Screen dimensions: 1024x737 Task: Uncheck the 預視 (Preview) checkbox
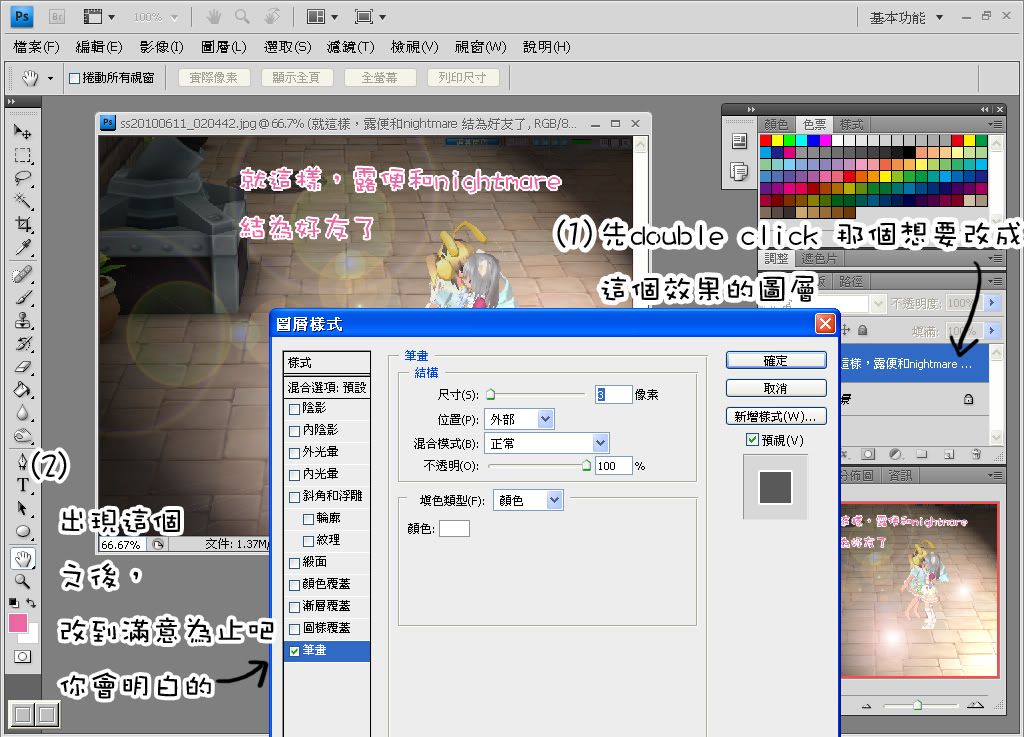tap(752, 440)
